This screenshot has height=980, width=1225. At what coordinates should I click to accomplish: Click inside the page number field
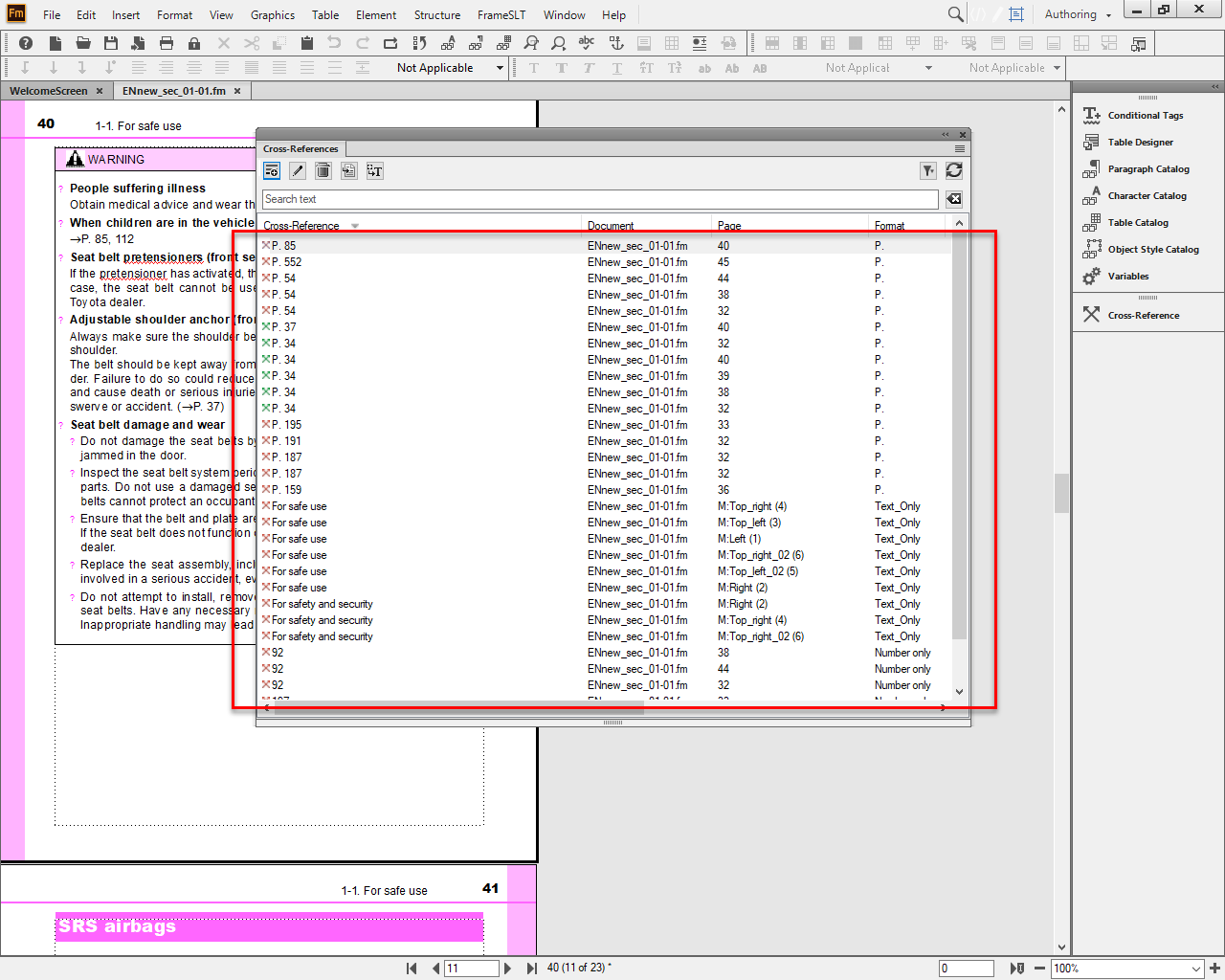point(471,968)
